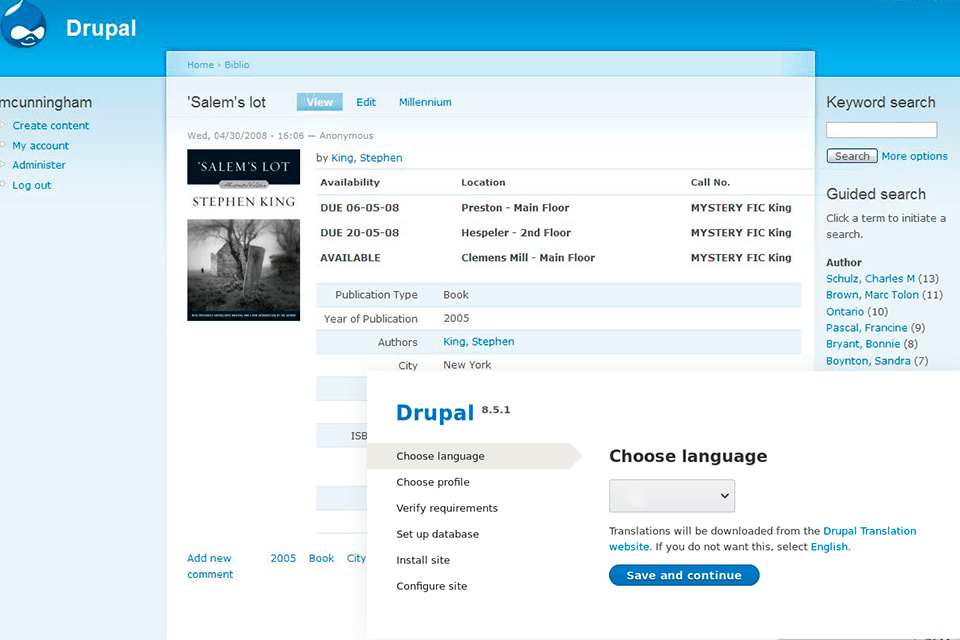This screenshot has height=640, width=960.
Task: Go to My account in sidebar
Action: 40,146
